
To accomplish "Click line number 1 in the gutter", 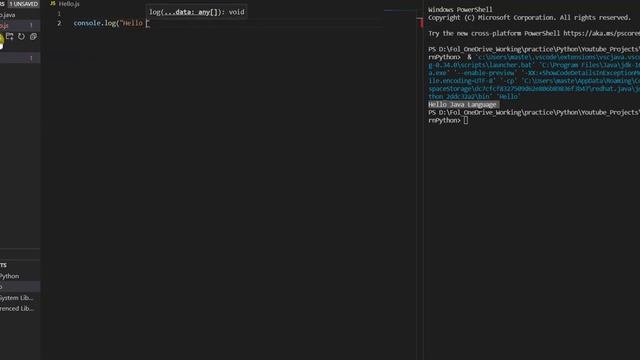I will point(59,14).
